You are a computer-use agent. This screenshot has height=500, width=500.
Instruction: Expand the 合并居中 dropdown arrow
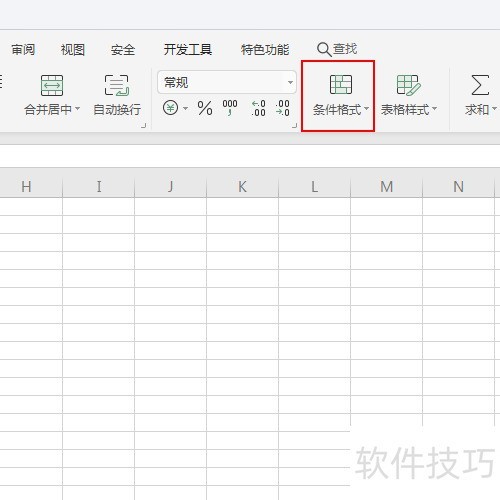pos(78,109)
